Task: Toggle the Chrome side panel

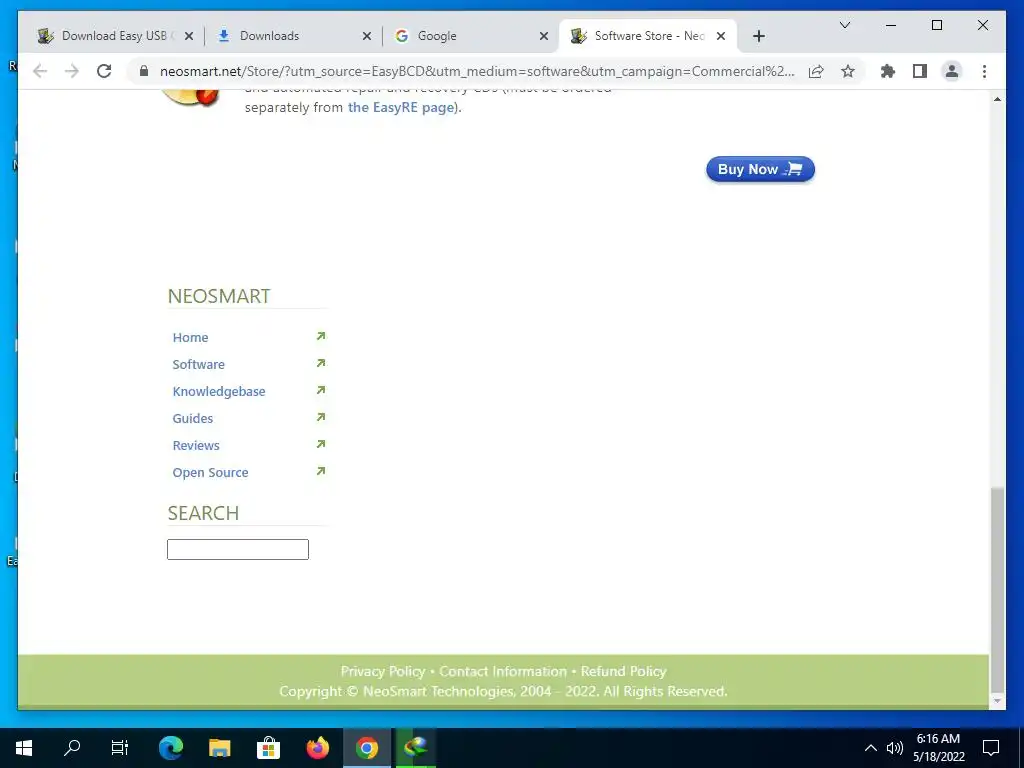Action: [x=920, y=71]
